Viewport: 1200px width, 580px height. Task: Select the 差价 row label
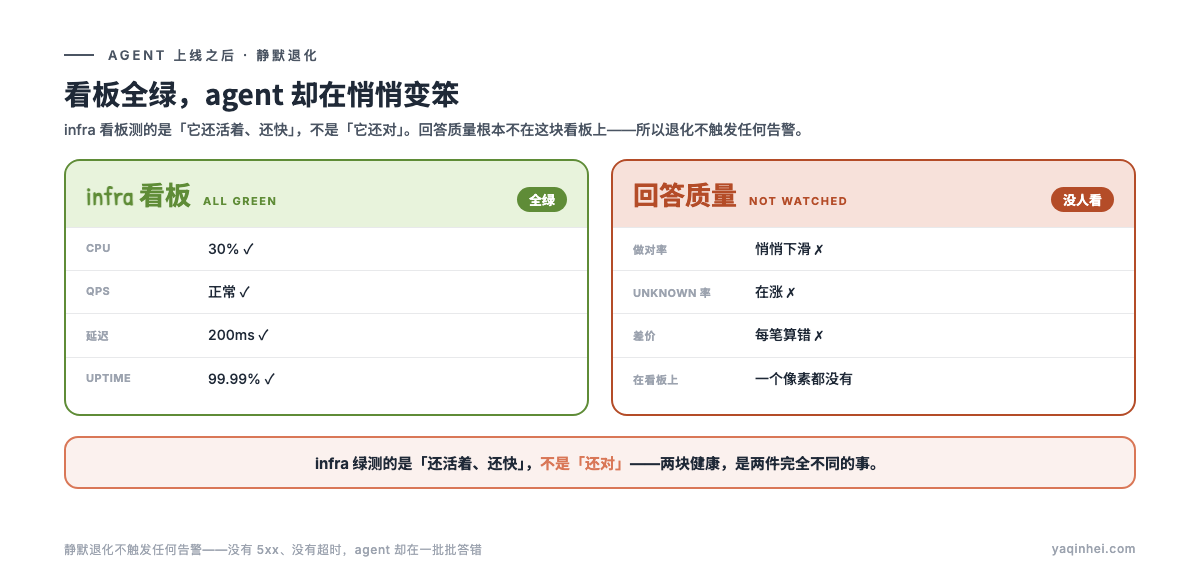[644, 336]
